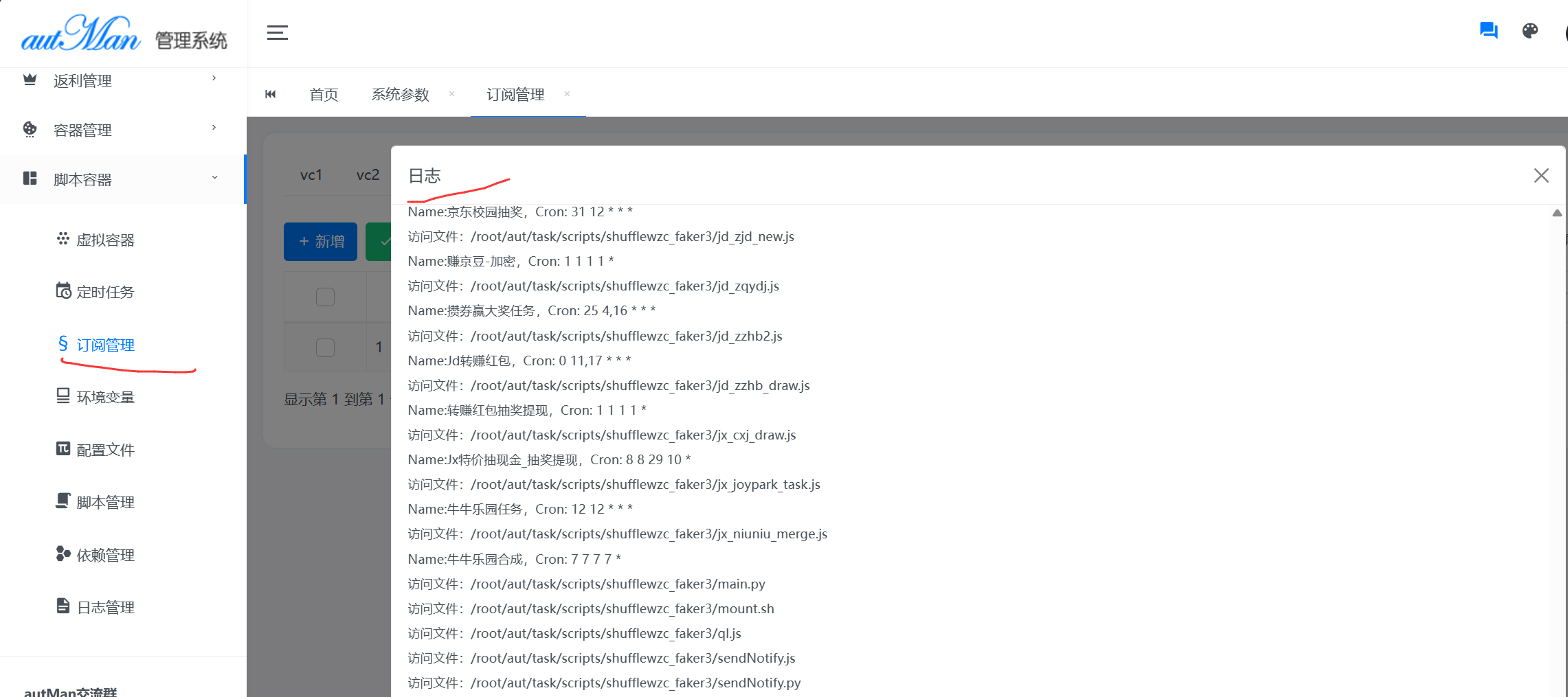The width and height of the screenshot is (1568, 697).
Task: Close the 日志 log dialog
Action: [1541, 175]
